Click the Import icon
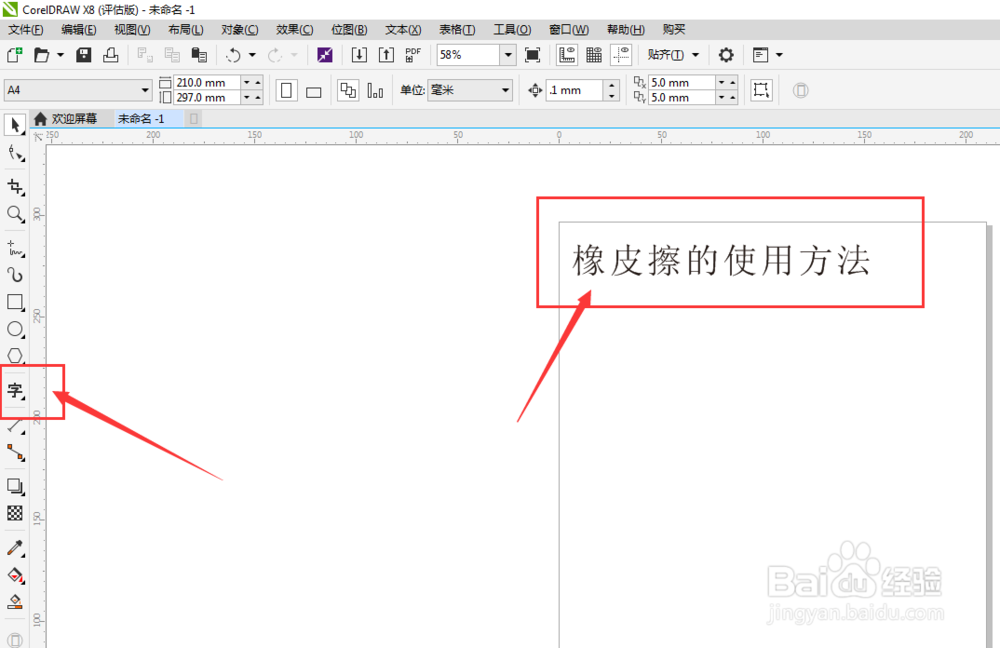 pos(358,55)
